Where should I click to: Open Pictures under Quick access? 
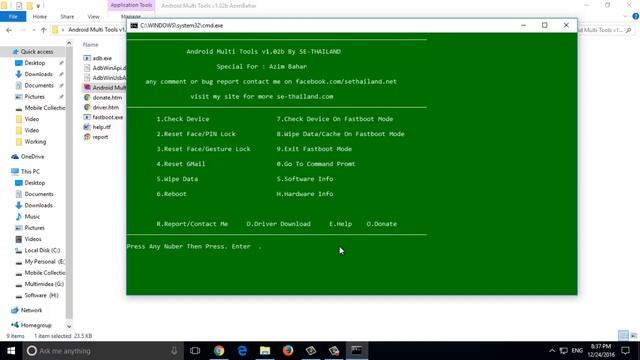click(34, 97)
